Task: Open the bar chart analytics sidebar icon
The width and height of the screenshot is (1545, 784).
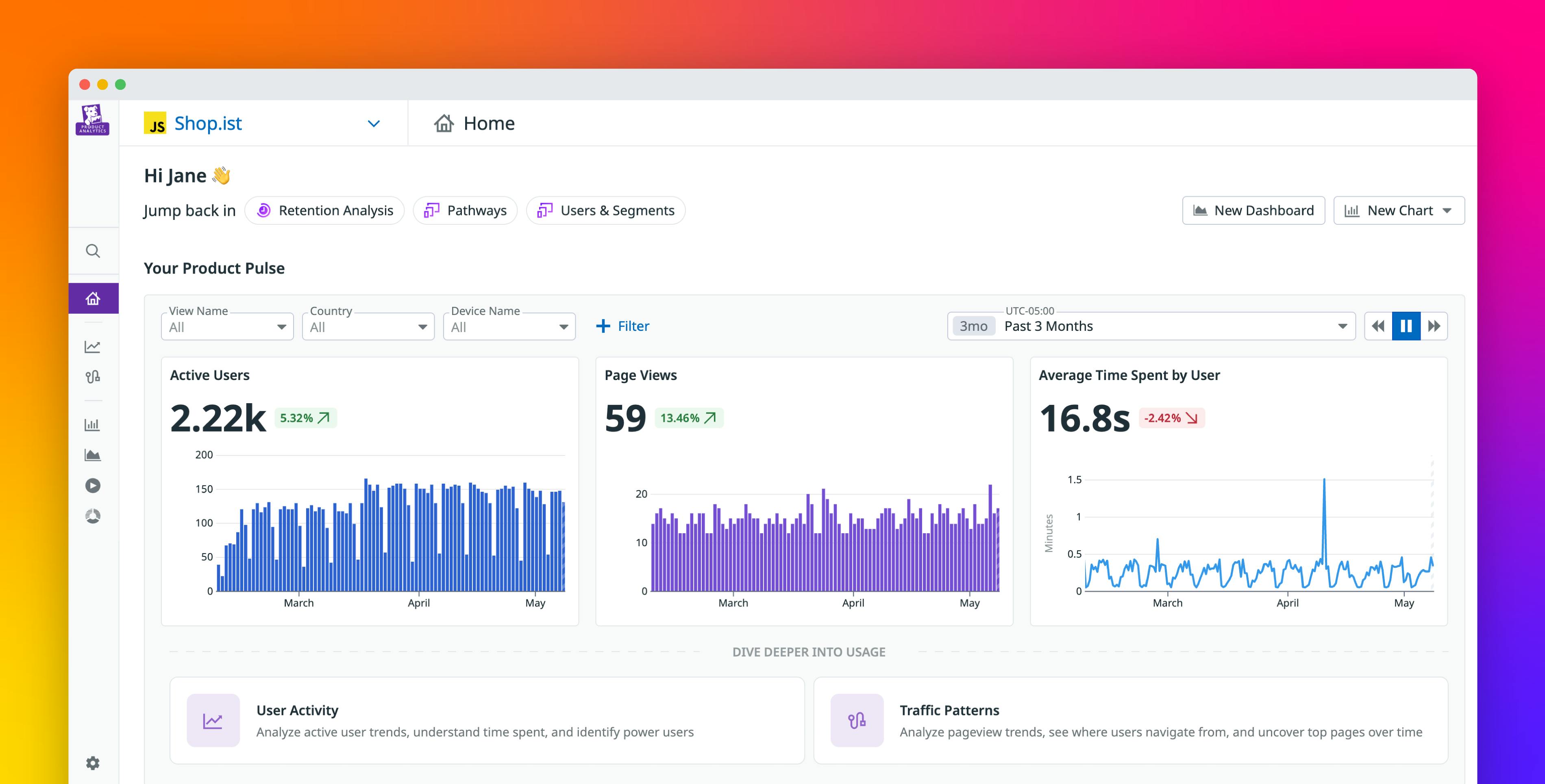Action: [93, 424]
